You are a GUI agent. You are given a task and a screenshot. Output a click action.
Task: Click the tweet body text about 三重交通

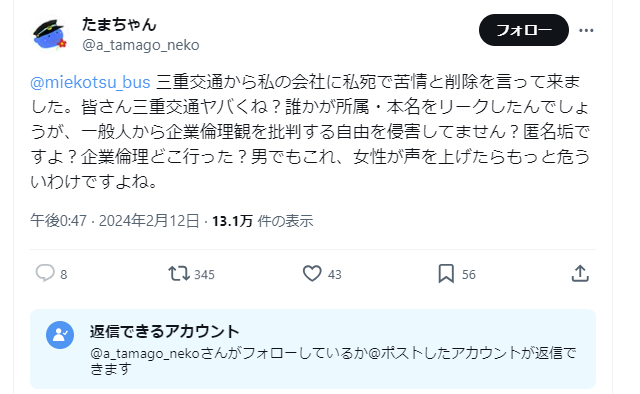[311, 131]
